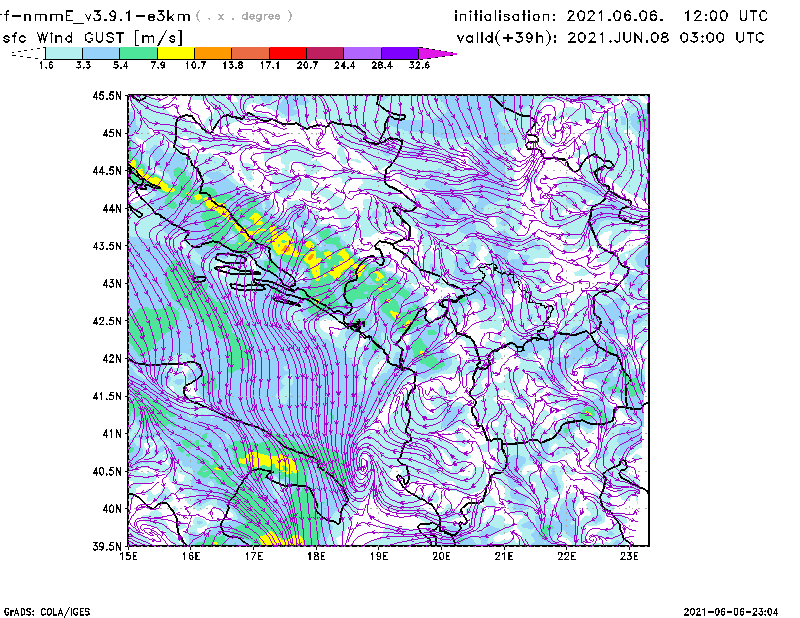Viewport: 800px width, 618px height.
Task: Click the longitude label 17E
Action: (x=254, y=556)
